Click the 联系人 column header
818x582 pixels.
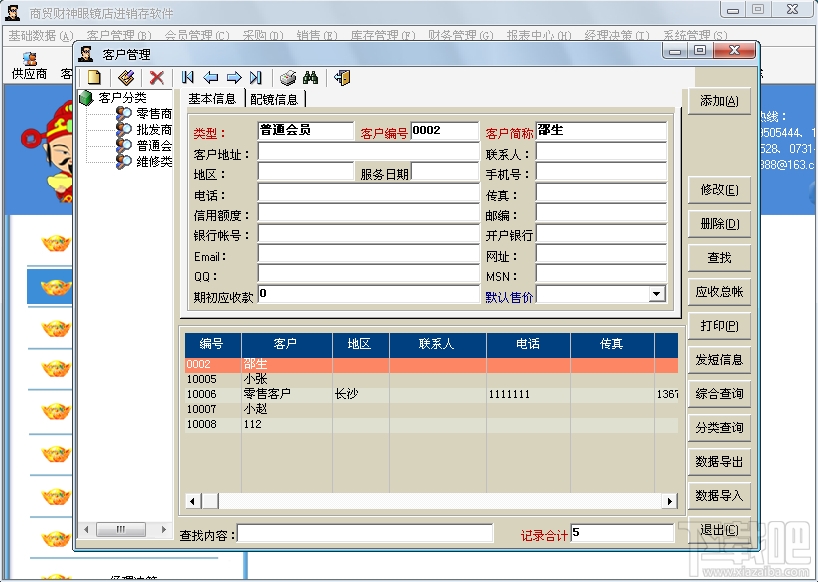coord(437,344)
